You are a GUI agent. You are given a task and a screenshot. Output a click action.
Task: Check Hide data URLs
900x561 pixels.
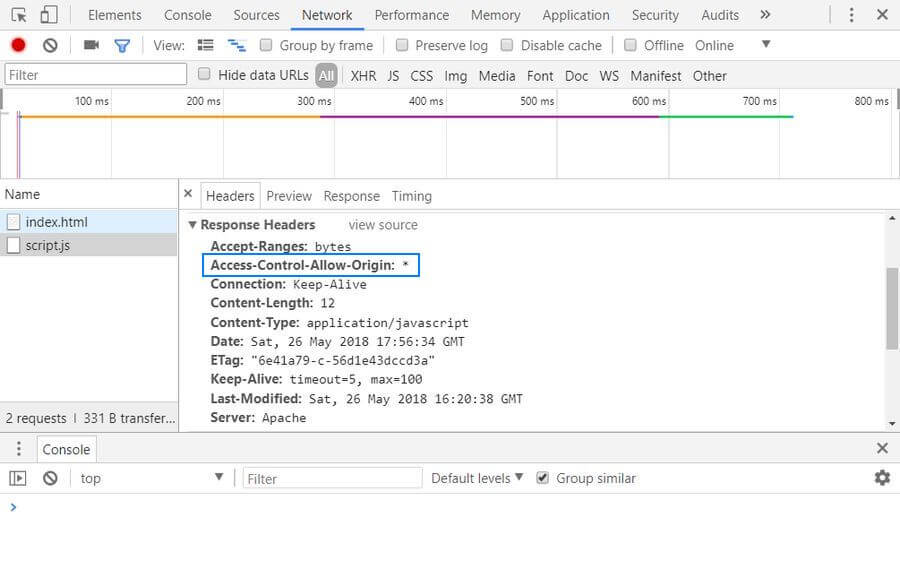[x=204, y=73]
